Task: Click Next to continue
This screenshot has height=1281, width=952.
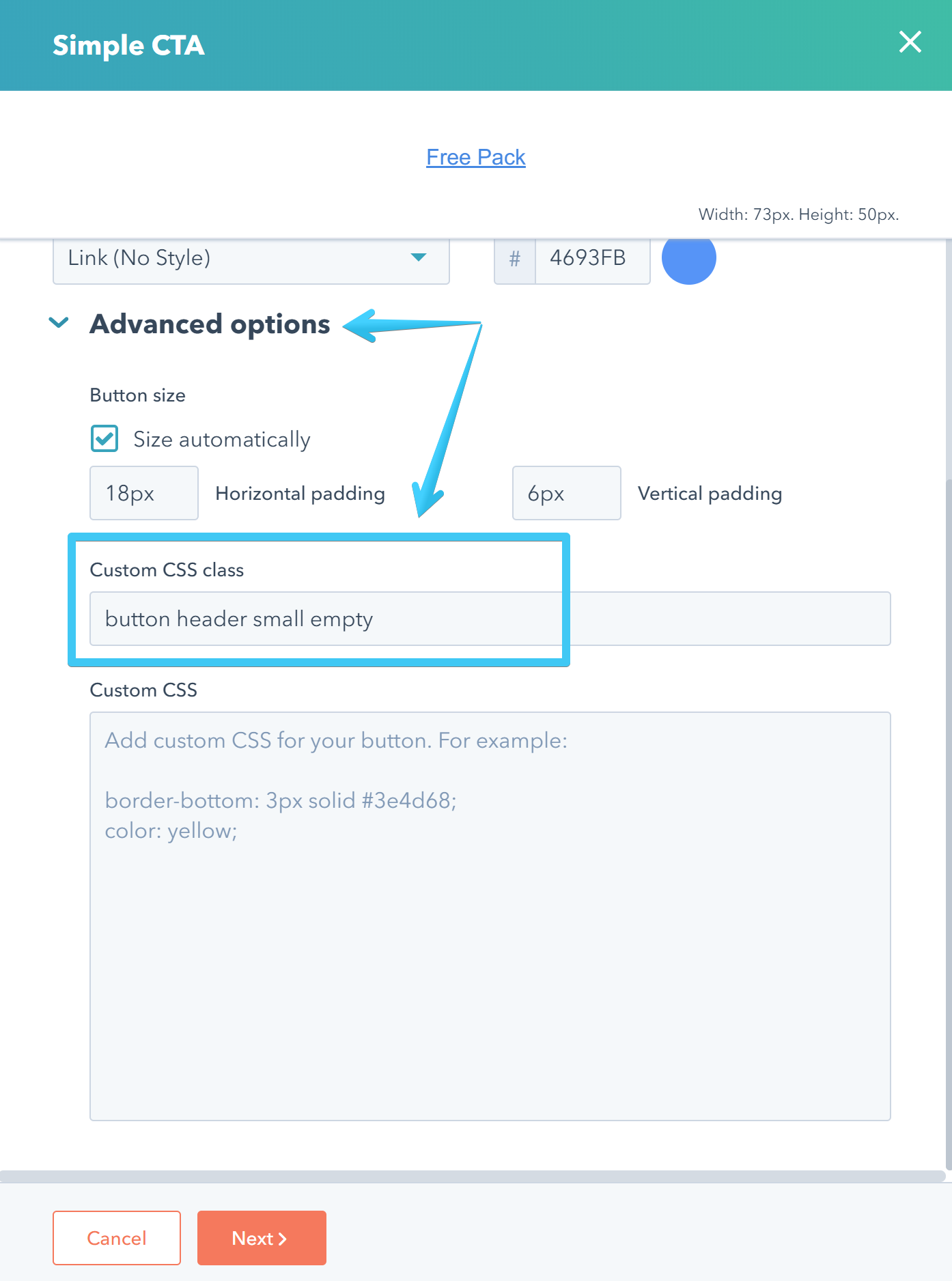Action: [261, 1237]
